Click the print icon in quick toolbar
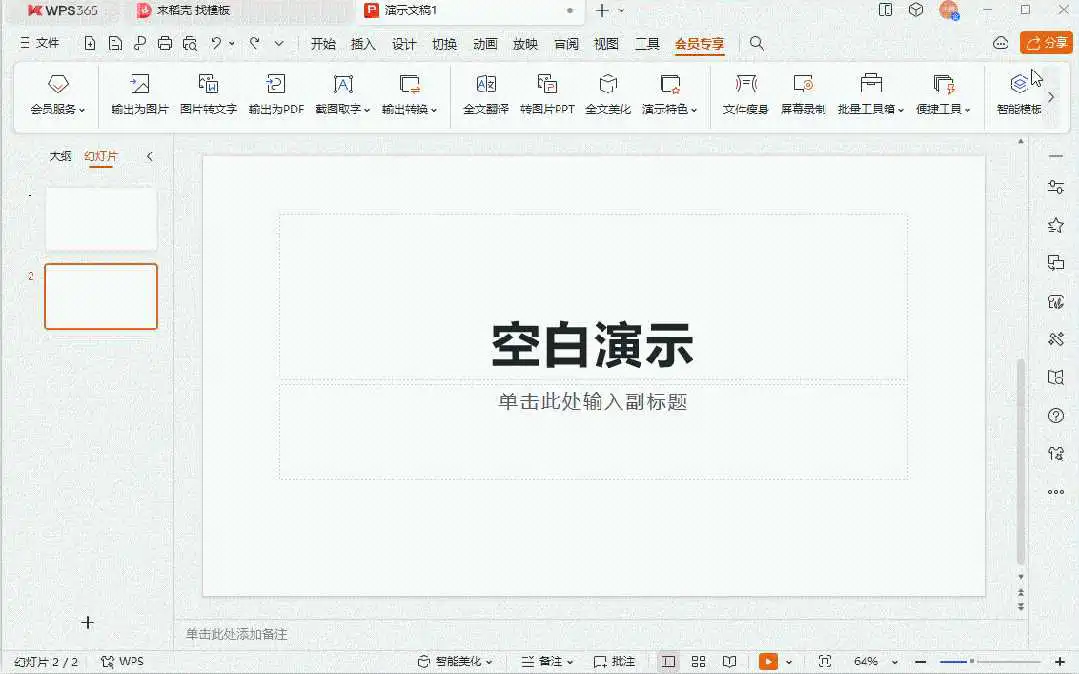1079x674 pixels. 164,43
